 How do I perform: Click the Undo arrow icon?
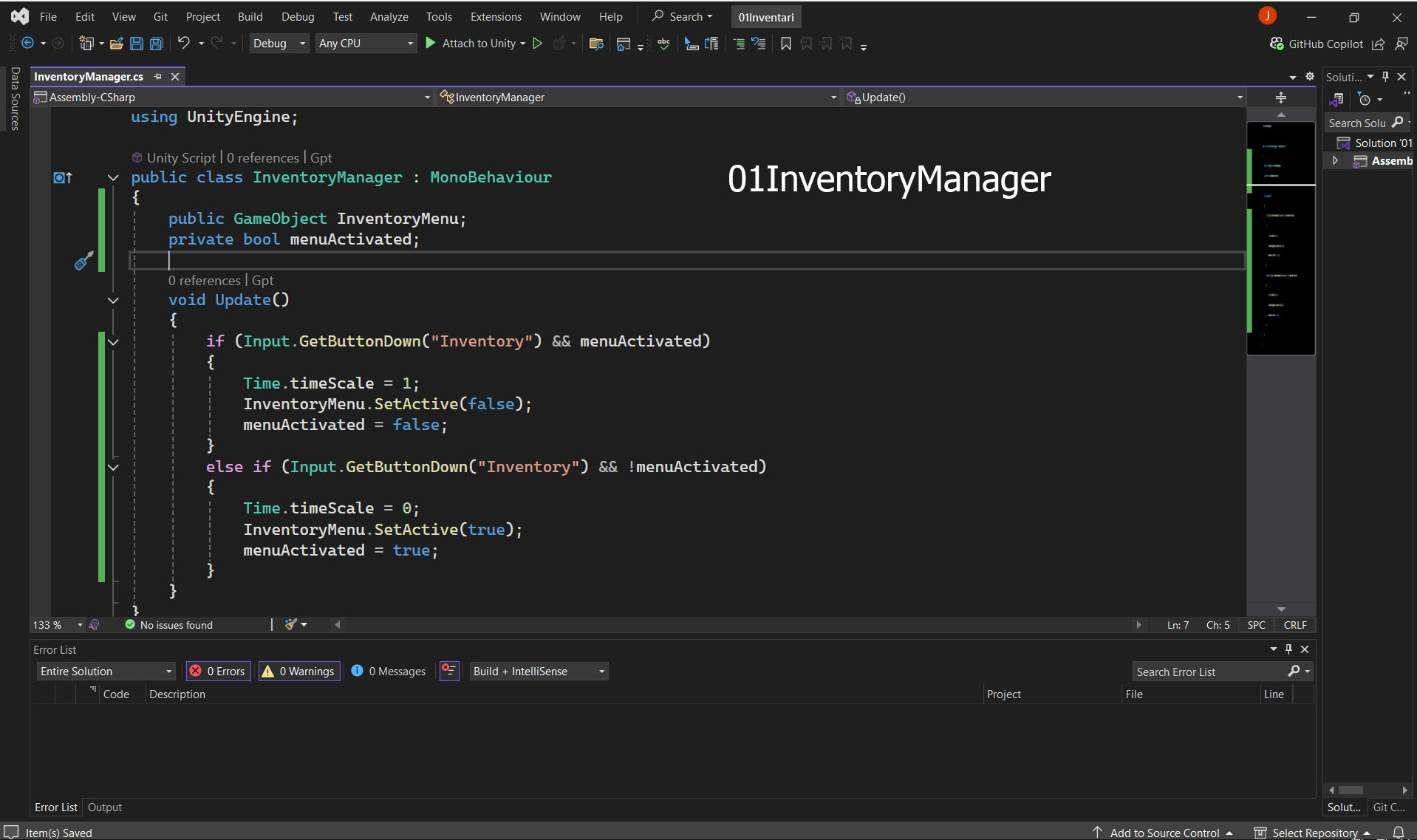[x=184, y=44]
